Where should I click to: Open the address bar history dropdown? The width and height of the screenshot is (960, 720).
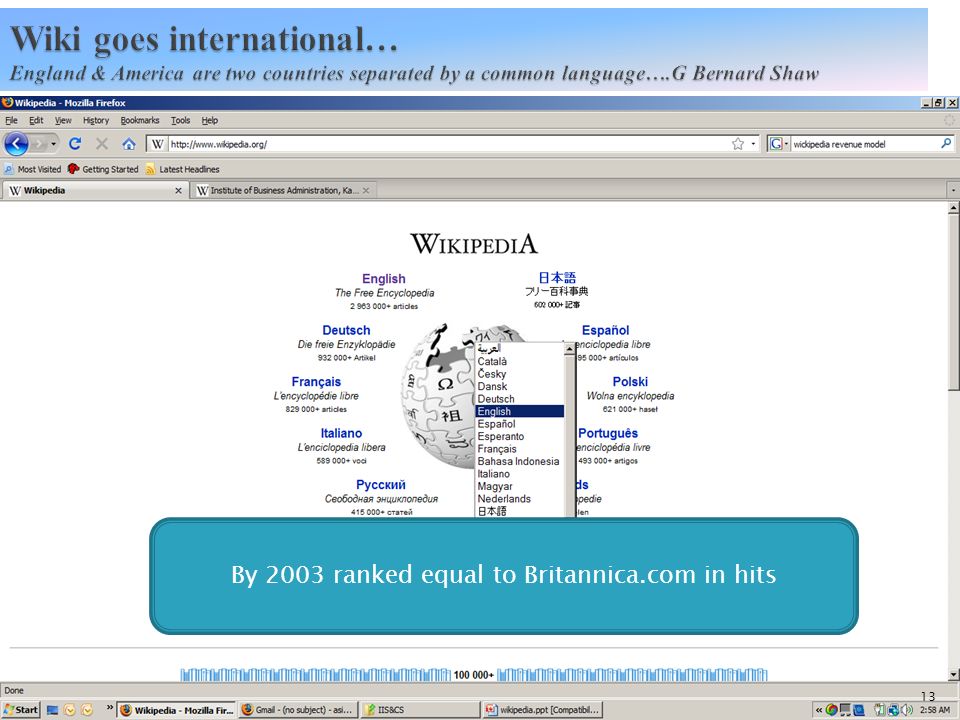click(x=753, y=144)
